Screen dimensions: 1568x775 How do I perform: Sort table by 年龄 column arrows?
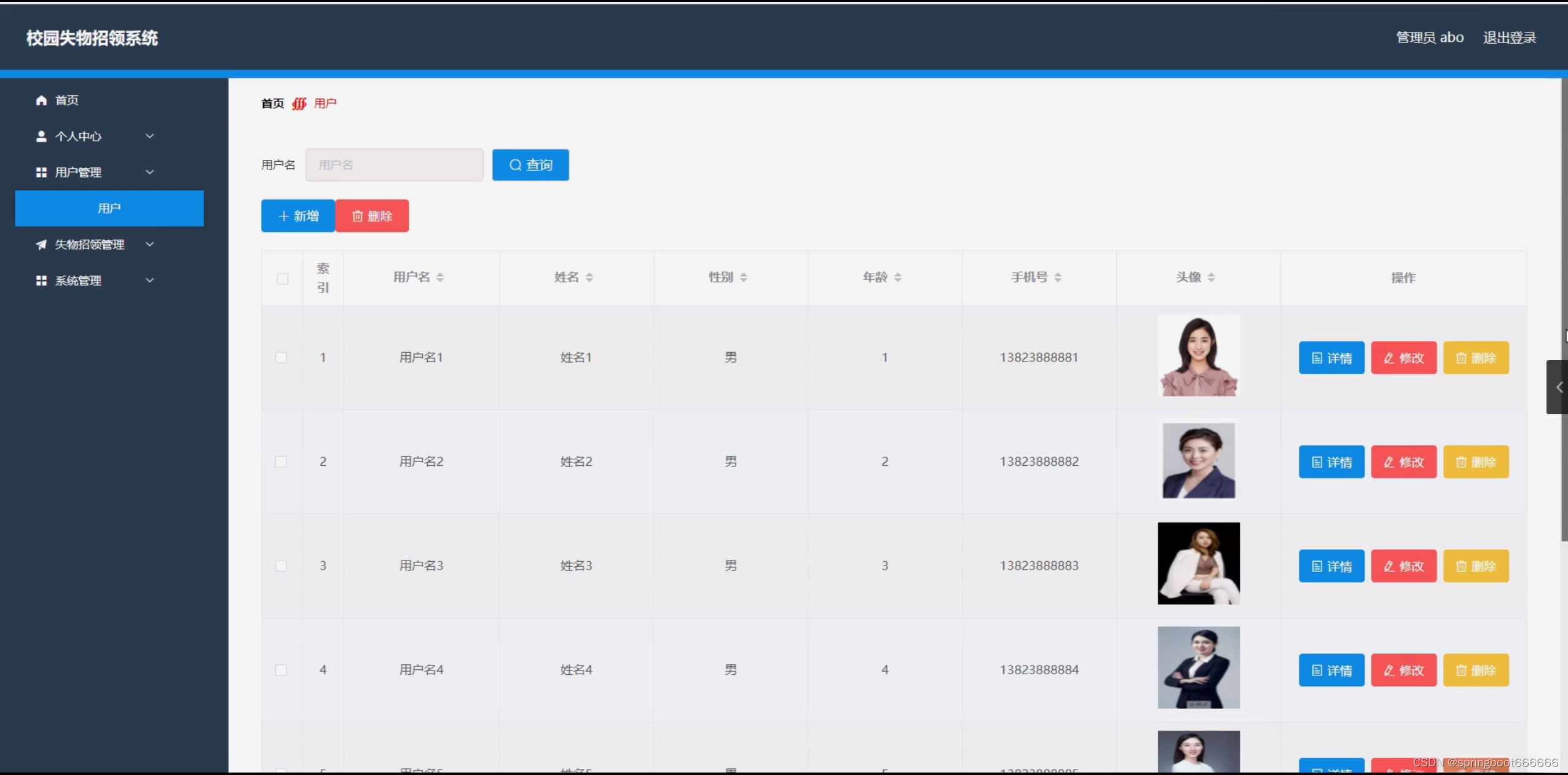click(898, 278)
